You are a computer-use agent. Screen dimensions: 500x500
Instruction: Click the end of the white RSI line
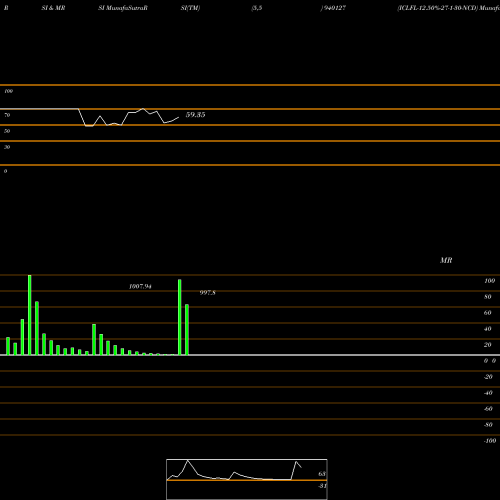[178, 117]
